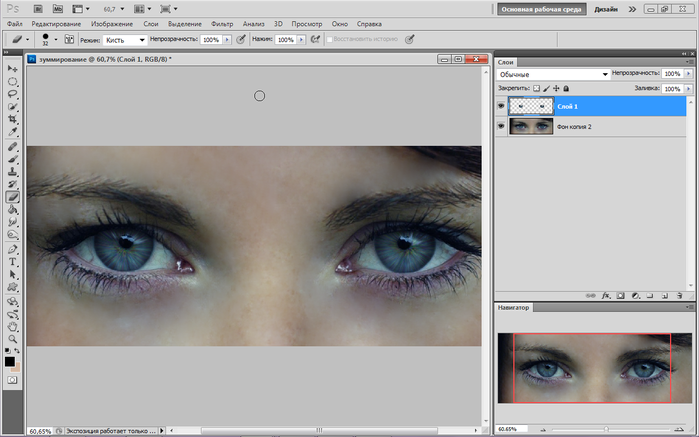Open the Изображение menu
The width and height of the screenshot is (699, 437).
pos(112,22)
